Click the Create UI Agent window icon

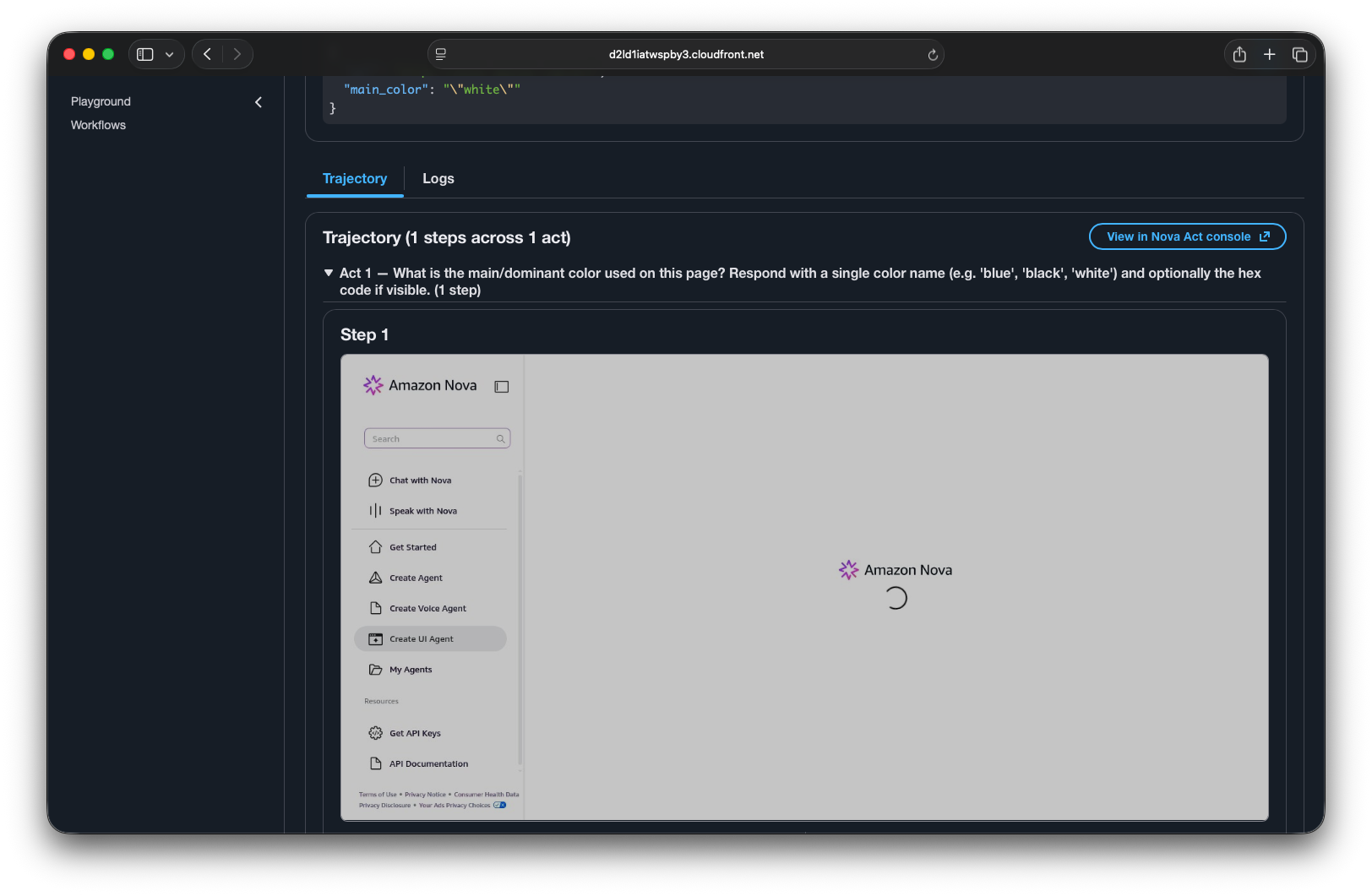pyautogui.click(x=376, y=639)
